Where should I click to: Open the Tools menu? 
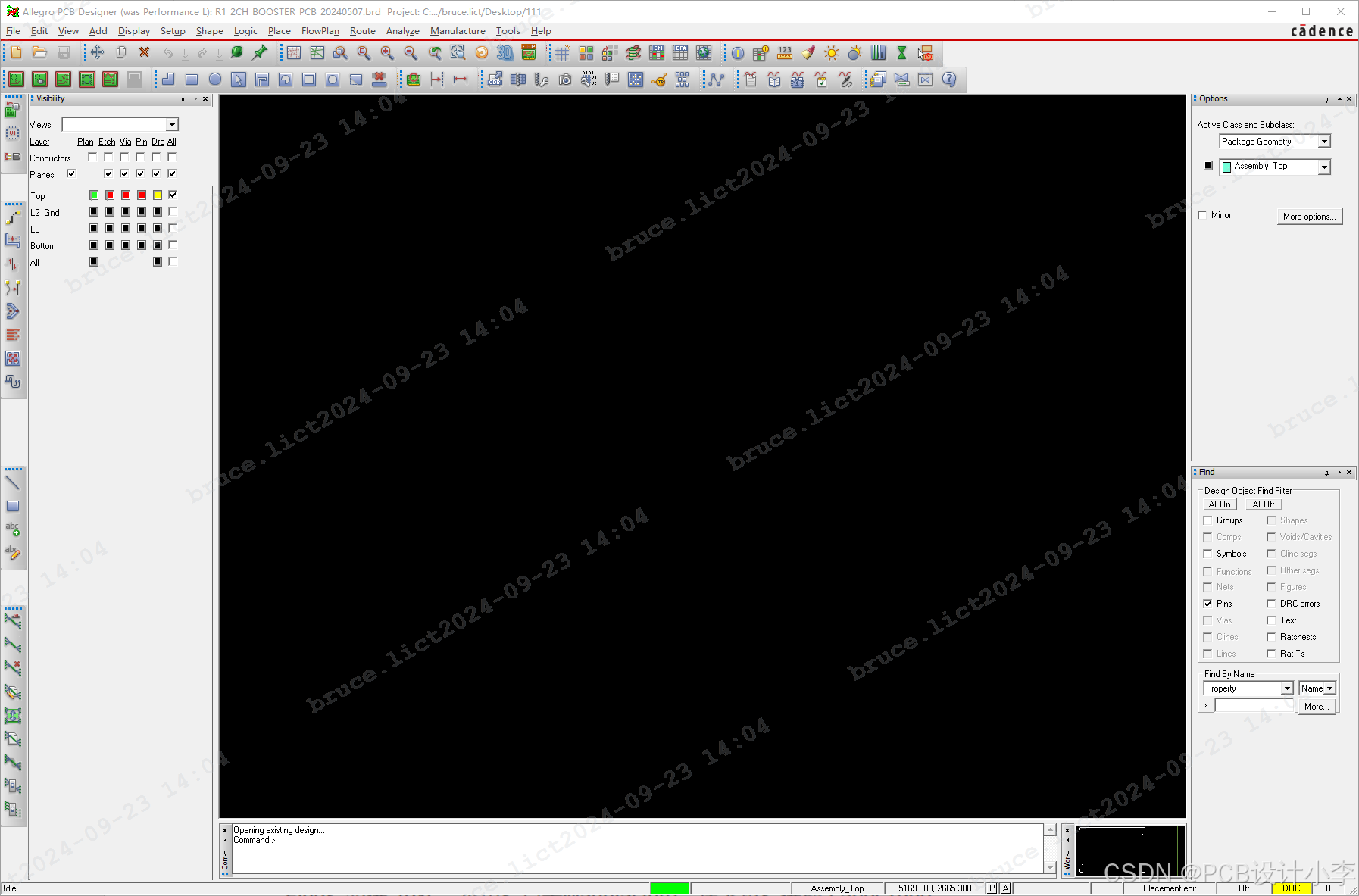508,31
